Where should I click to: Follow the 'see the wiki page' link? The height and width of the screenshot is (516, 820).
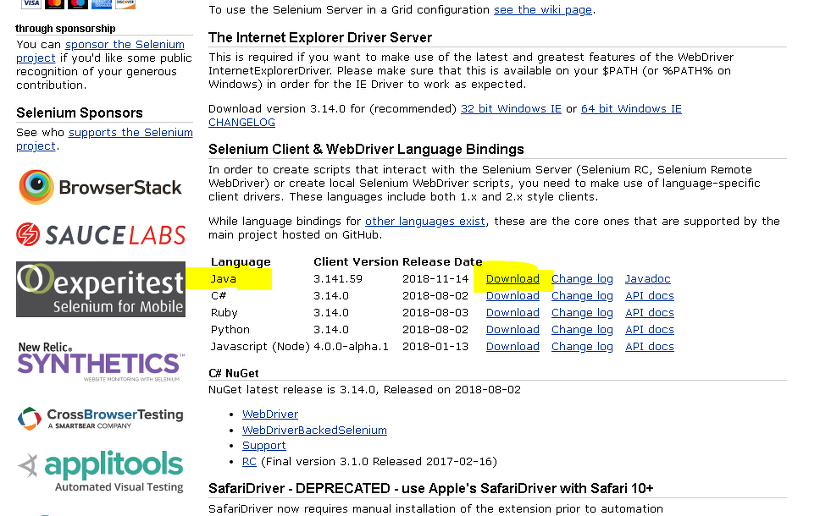[543, 10]
